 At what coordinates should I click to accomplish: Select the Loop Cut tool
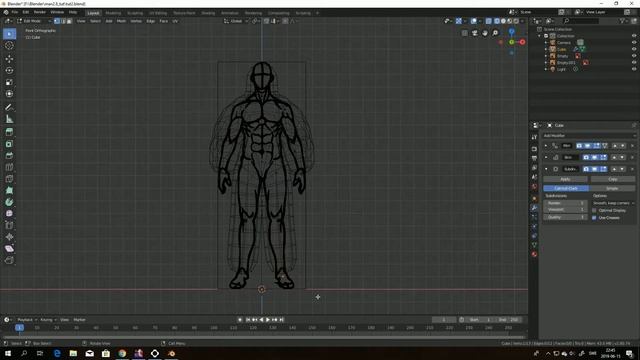9,167
